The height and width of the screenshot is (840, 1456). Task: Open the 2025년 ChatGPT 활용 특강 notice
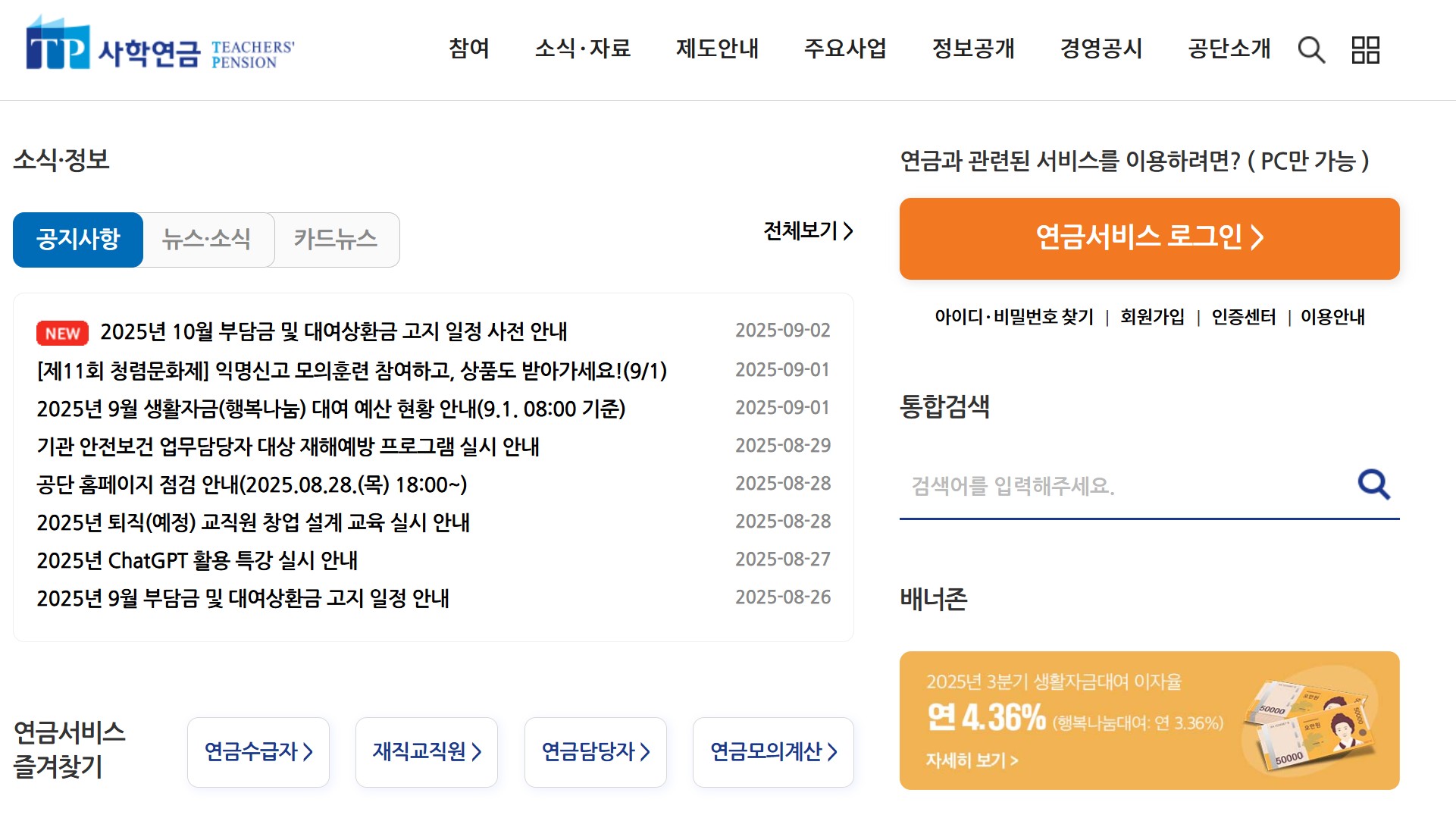tap(197, 560)
